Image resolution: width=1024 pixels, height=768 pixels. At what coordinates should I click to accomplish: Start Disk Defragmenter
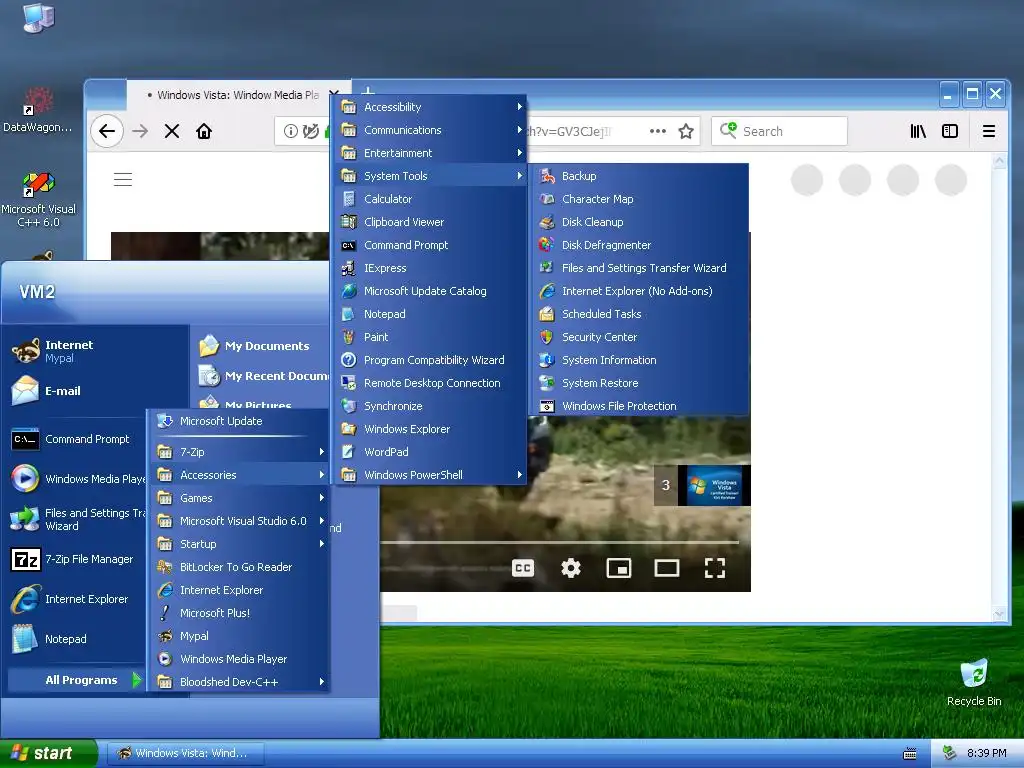click(638, 245)
